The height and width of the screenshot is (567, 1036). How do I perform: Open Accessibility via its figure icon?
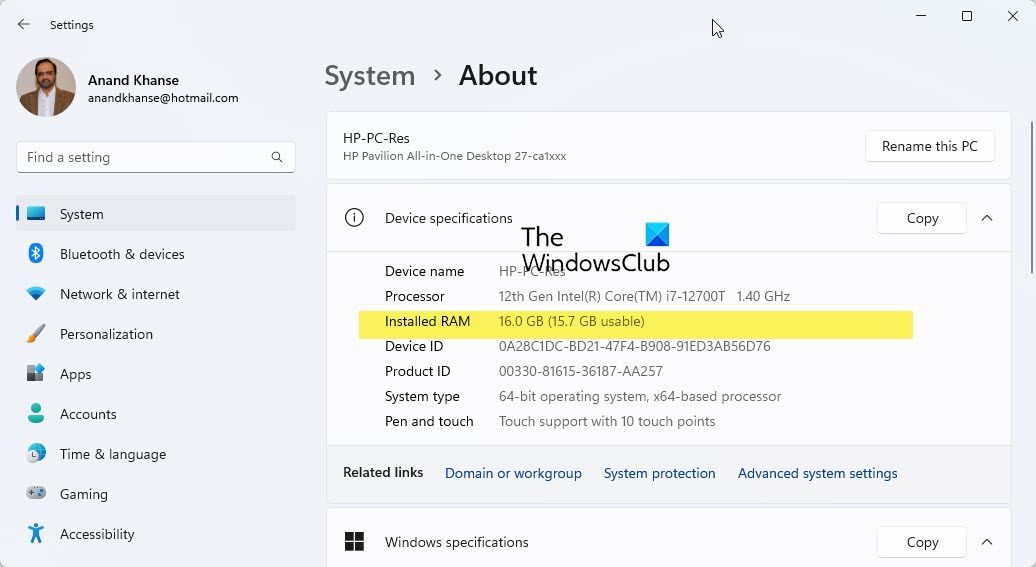(36, 534)
